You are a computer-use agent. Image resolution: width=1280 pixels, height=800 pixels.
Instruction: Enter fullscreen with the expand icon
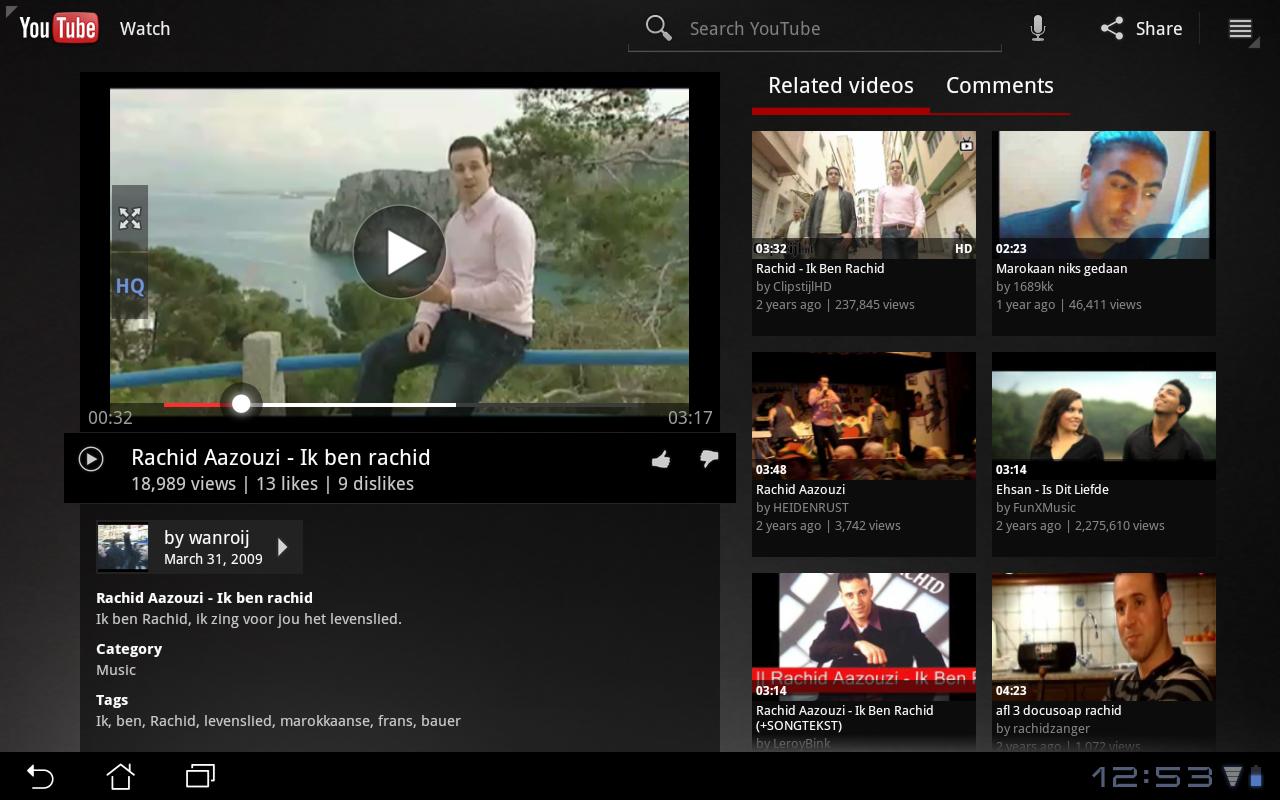click(130, 218)
